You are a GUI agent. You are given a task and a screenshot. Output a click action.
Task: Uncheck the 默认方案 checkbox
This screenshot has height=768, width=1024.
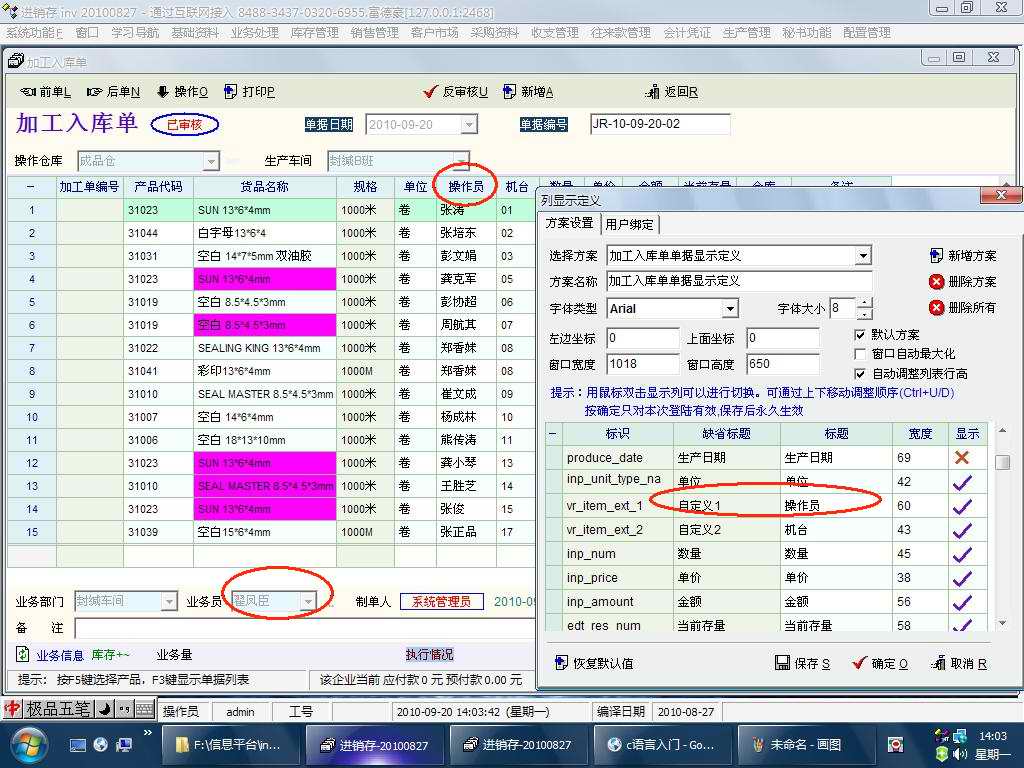tap(860, 335)
